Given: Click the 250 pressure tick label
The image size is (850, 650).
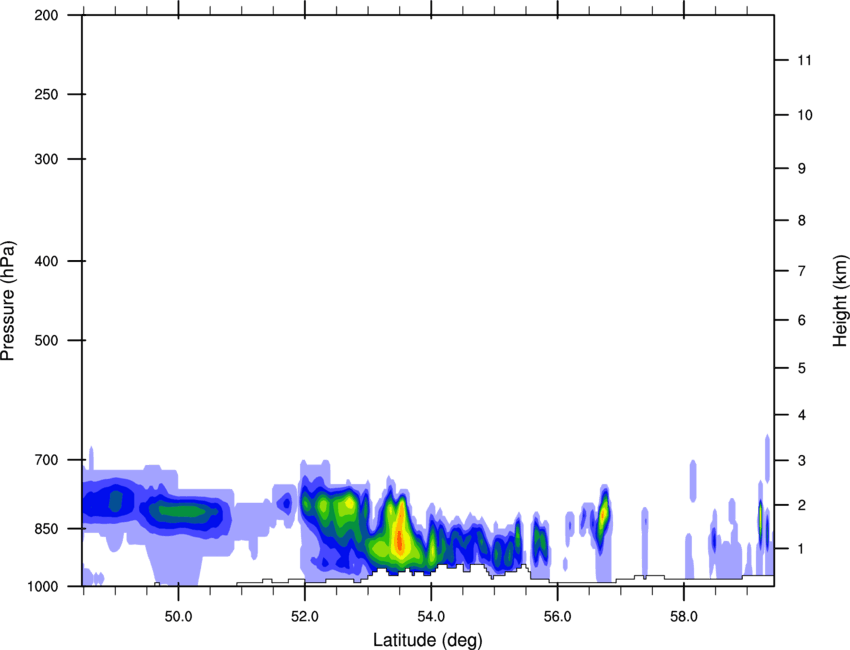Looking at the screenshot, I should tap(46, 94).
